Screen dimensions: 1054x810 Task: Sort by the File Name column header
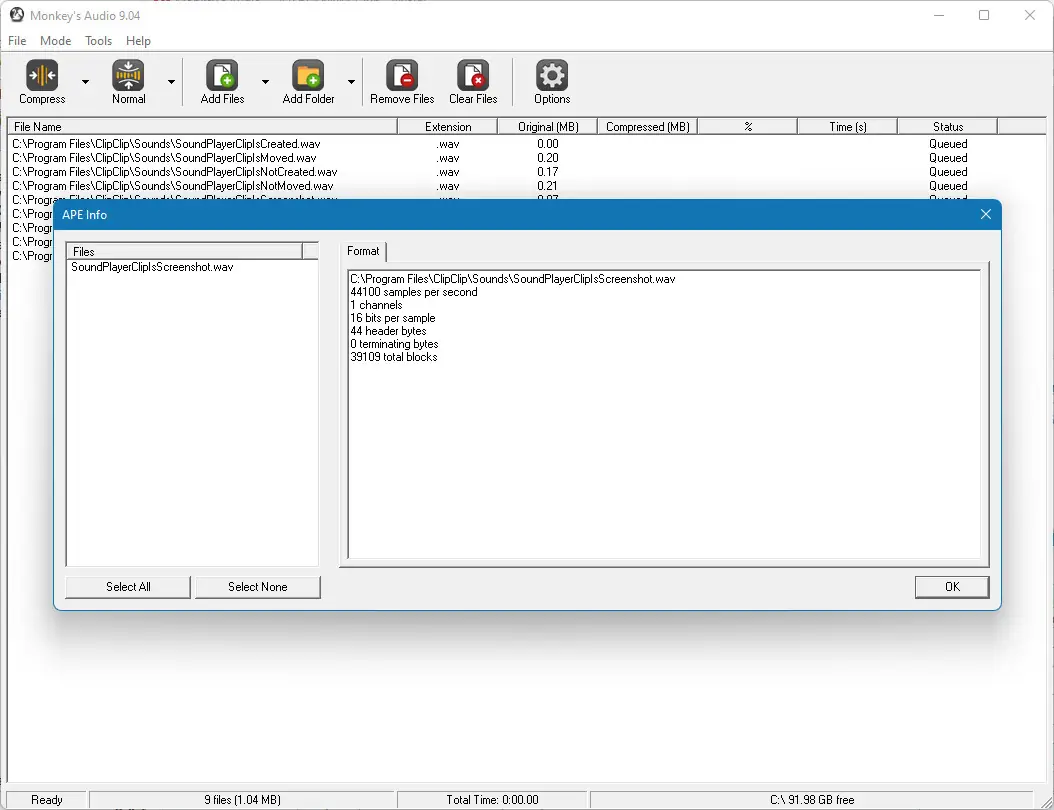click(202, 126)
